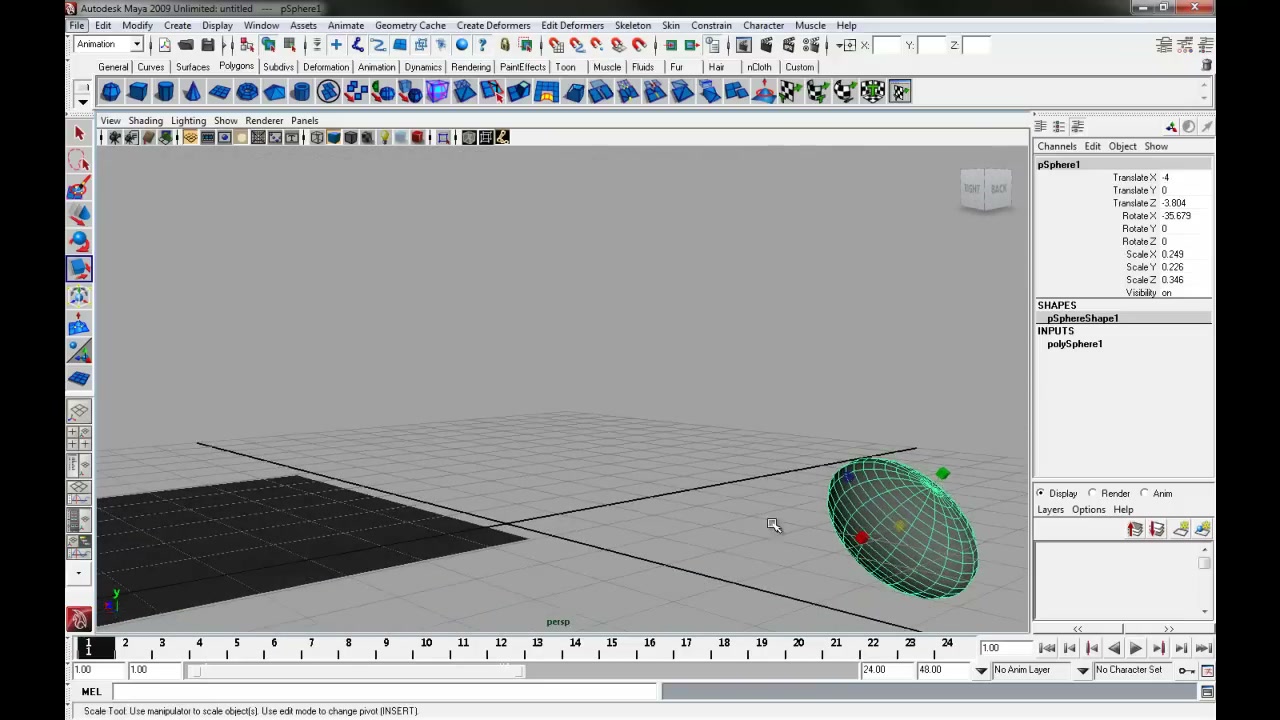The height and width of the screenshot is (720, 1280).
Task: Activate the Rotate tool in toolbox
Action: [79, 242]
